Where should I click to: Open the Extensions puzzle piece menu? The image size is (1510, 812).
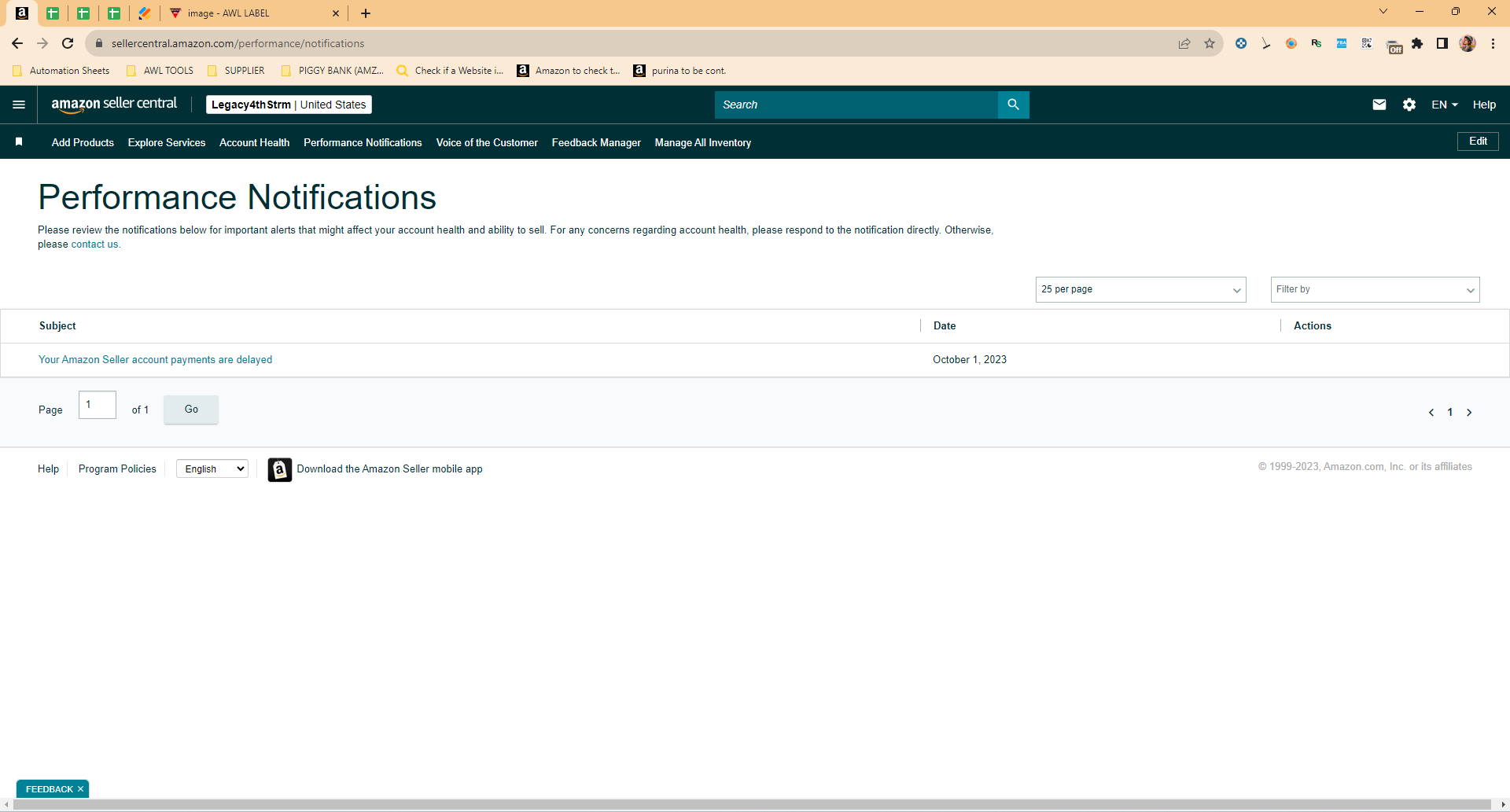point(1417,43)
